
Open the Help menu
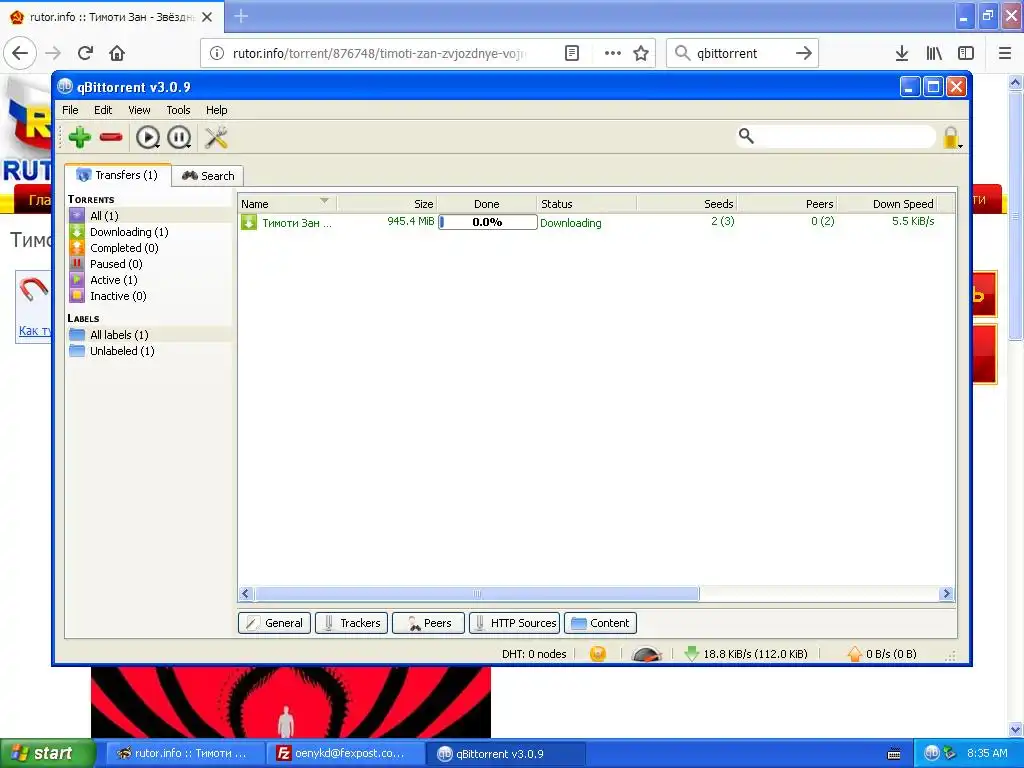216,110
